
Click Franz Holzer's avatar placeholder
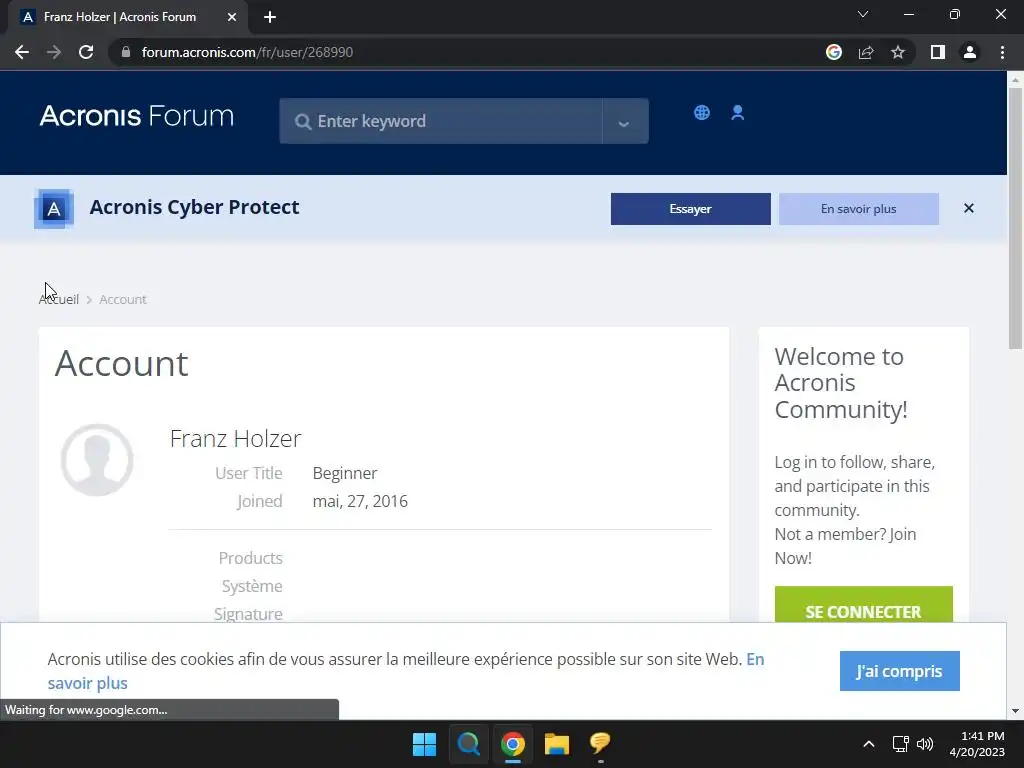click(x=97, y=460)
